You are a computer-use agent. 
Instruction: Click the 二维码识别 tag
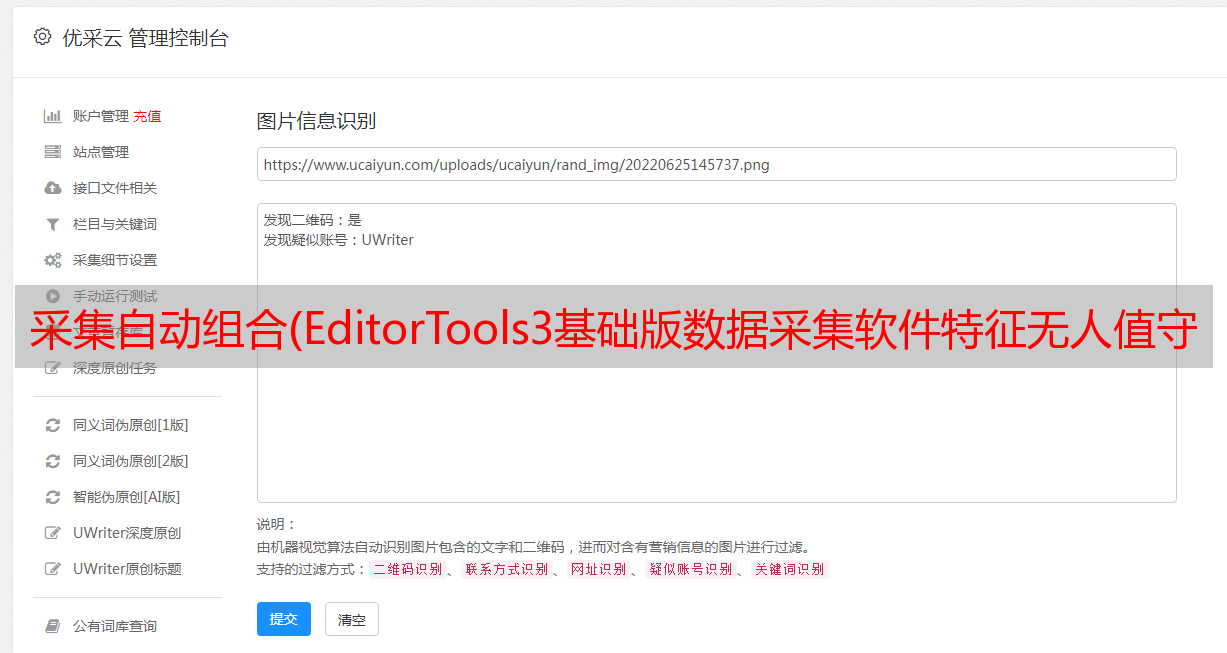[x=407, y=569]
